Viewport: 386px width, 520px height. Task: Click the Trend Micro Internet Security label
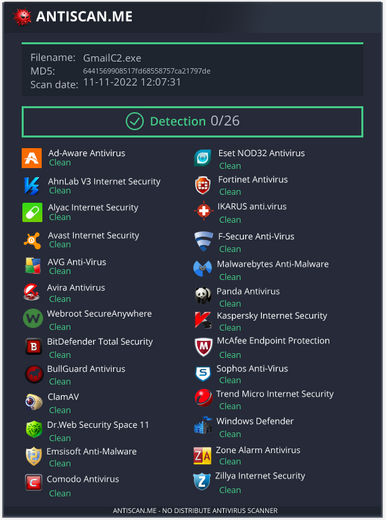(275, 394)
